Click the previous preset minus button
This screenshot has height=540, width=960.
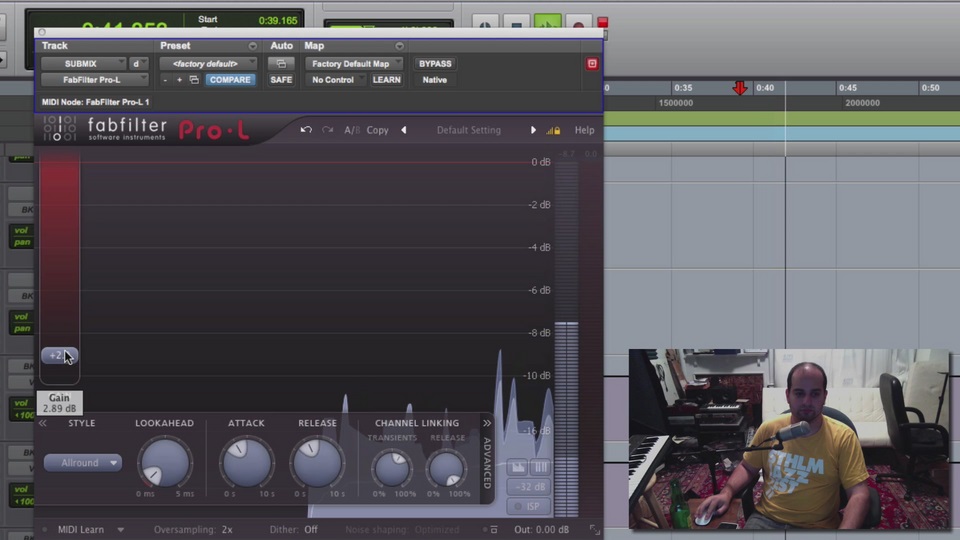point(165,80)
